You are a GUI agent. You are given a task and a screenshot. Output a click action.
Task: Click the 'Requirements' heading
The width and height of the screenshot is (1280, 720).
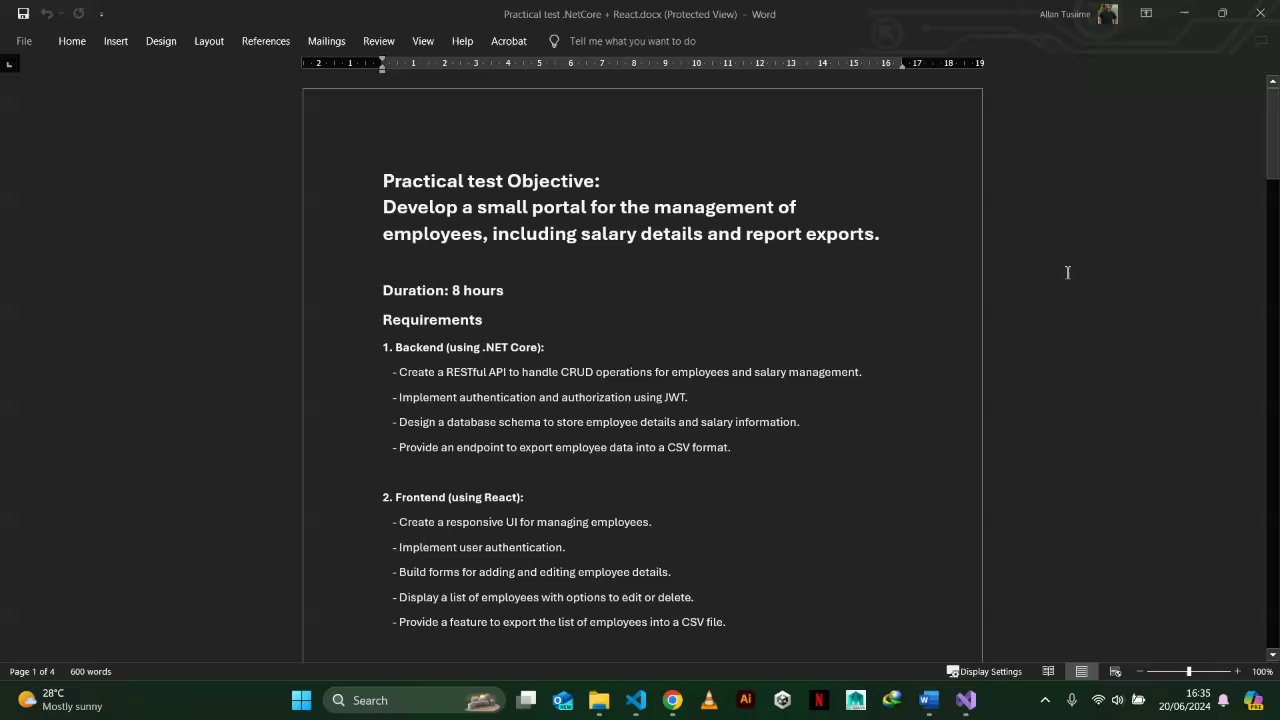(x=432, y=320)
